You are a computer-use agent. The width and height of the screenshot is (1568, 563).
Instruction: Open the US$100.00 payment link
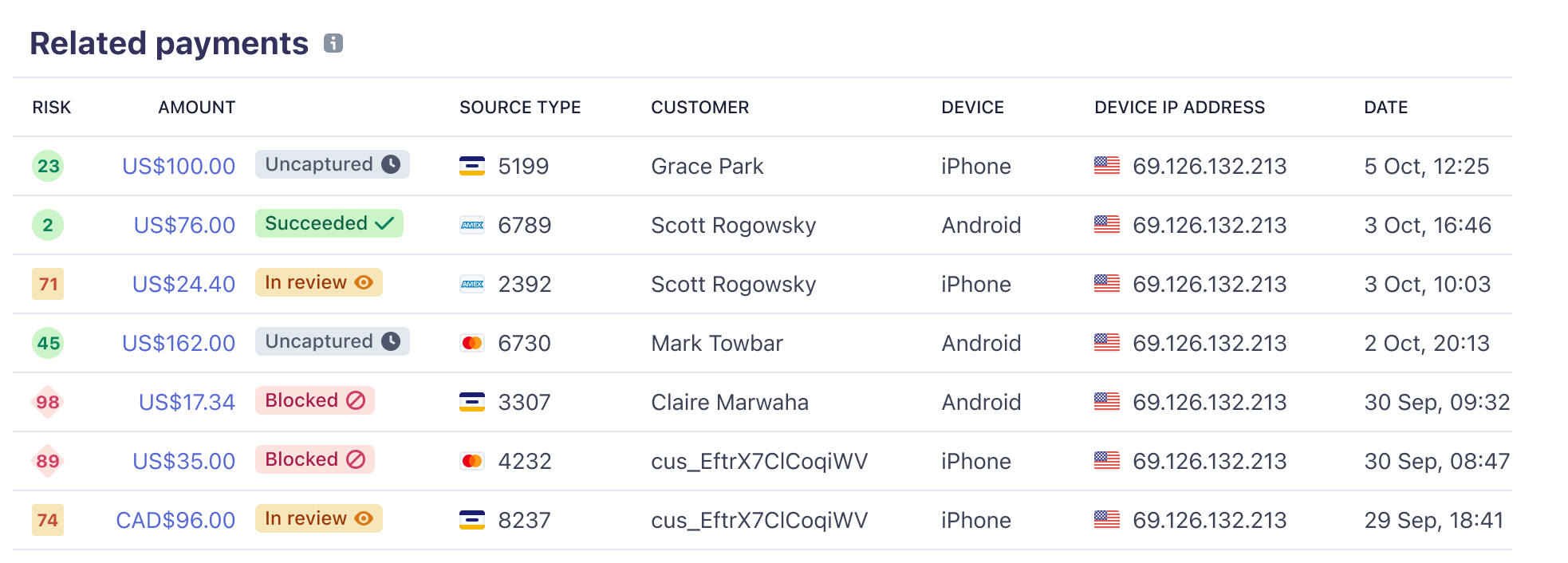click(x=179, y=166)
